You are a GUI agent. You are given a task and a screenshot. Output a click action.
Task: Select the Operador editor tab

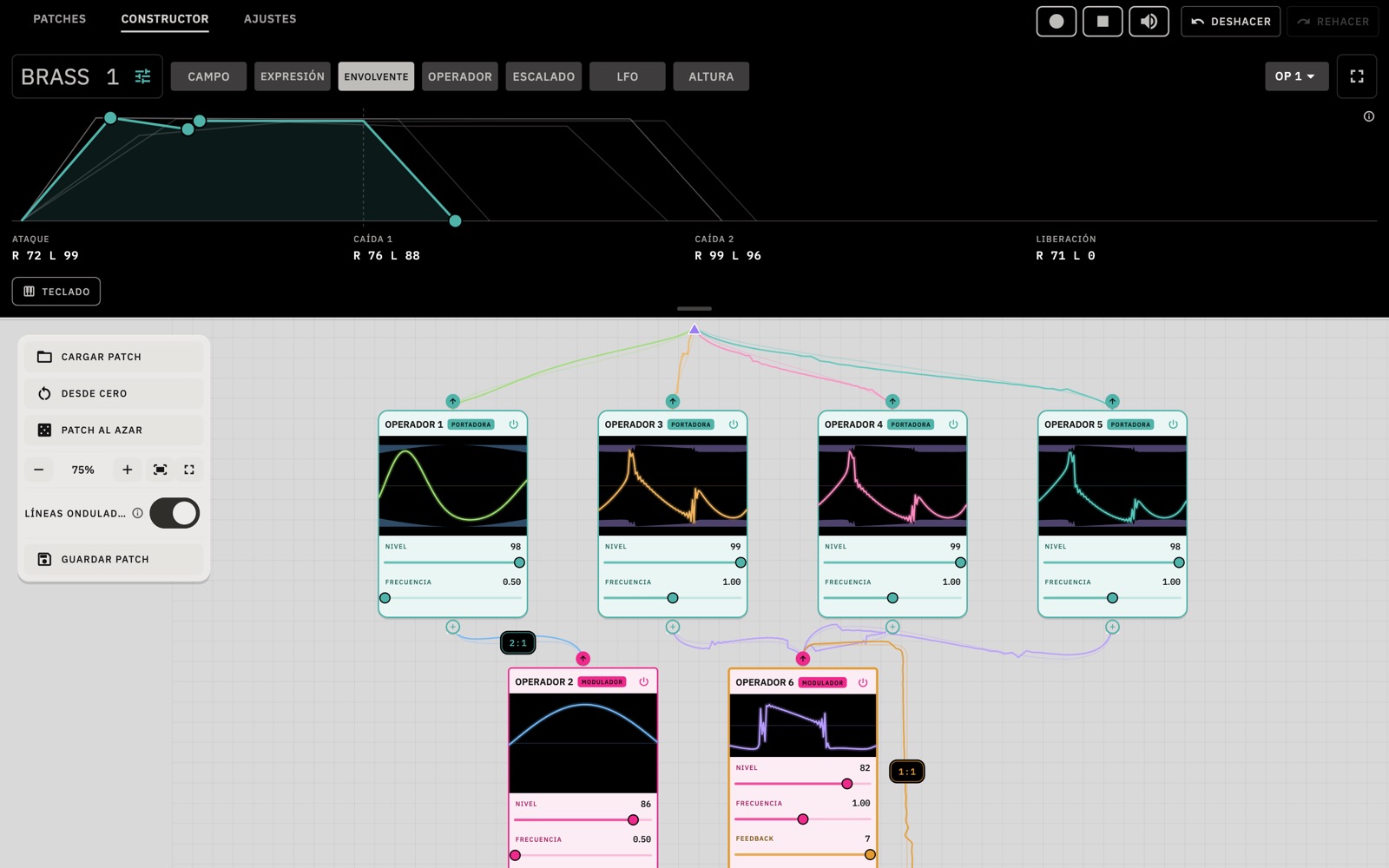(460, 76)
